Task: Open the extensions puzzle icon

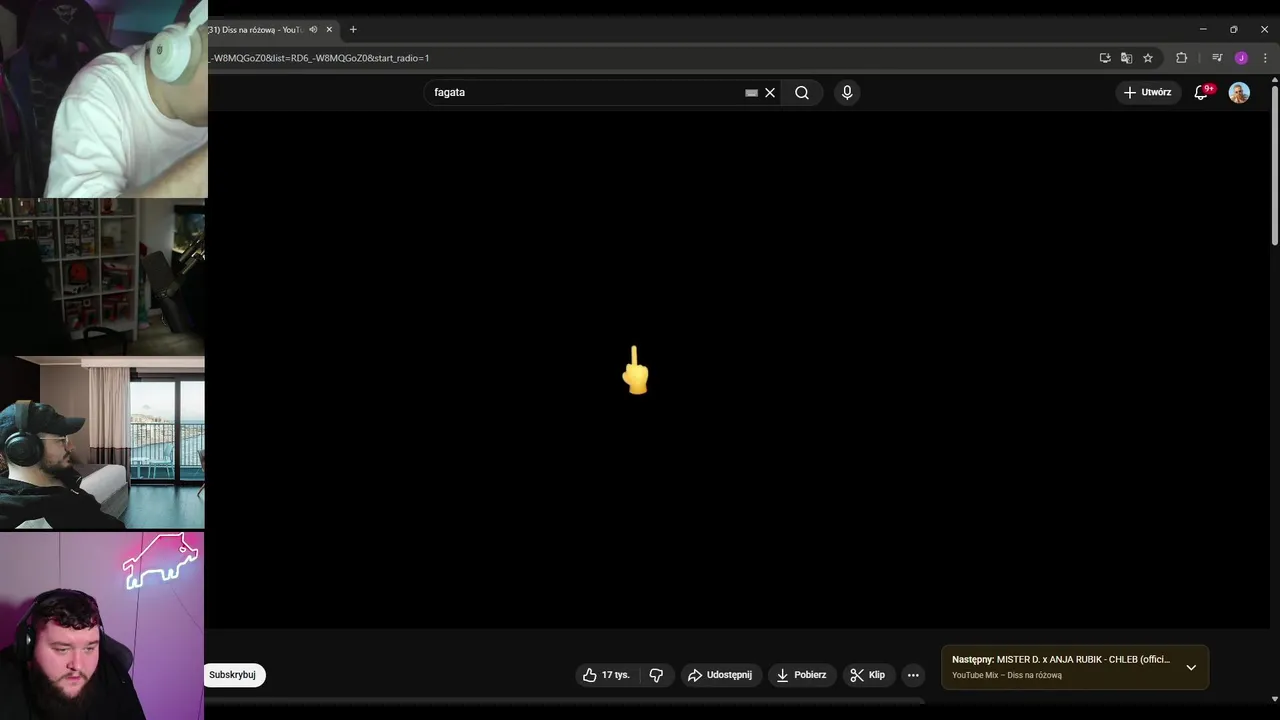Action: pyautogui.click(x=1181, y=58)
